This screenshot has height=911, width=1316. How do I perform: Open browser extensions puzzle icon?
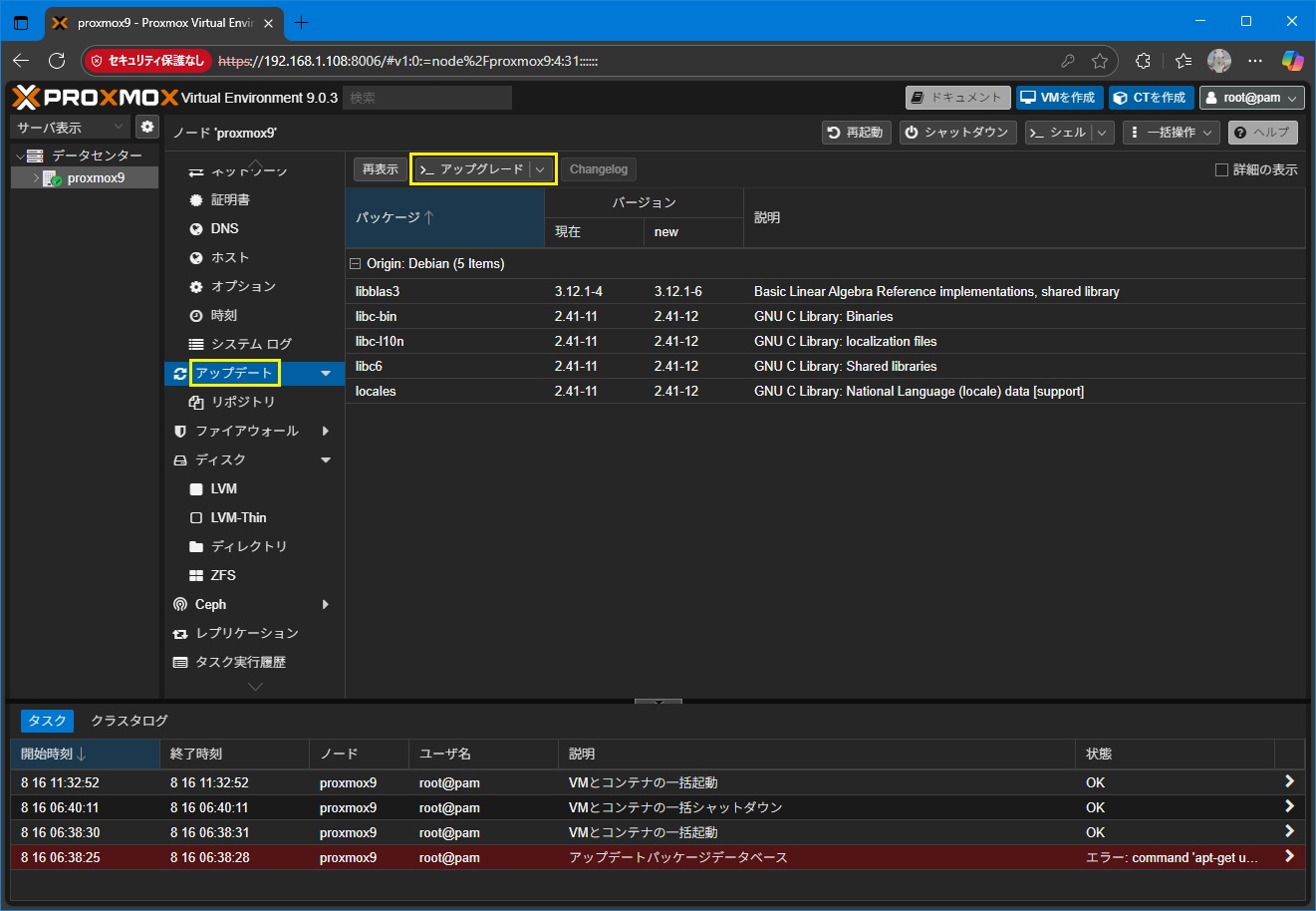tap(1144, 61)
